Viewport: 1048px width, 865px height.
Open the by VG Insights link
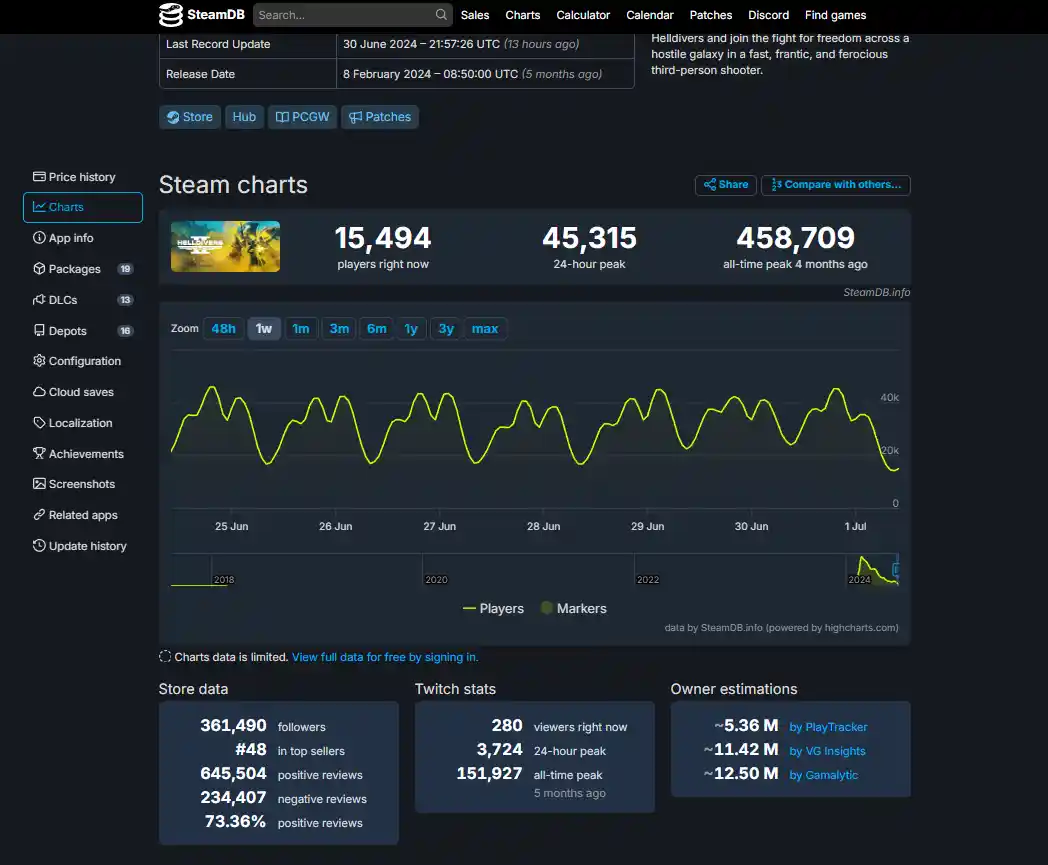click(827, 751)
